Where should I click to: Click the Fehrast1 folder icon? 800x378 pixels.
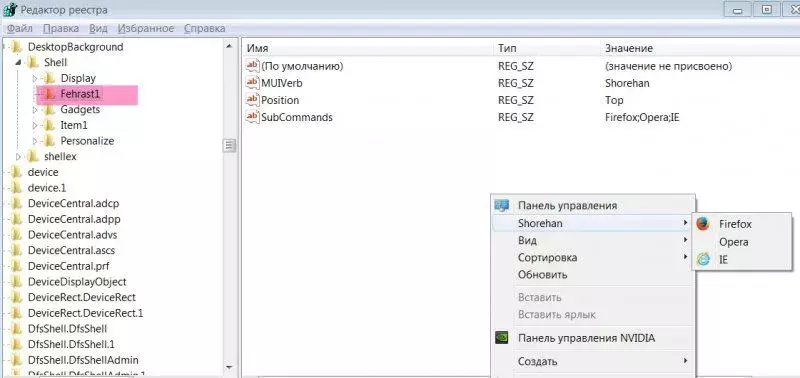(x=49, y=94)
